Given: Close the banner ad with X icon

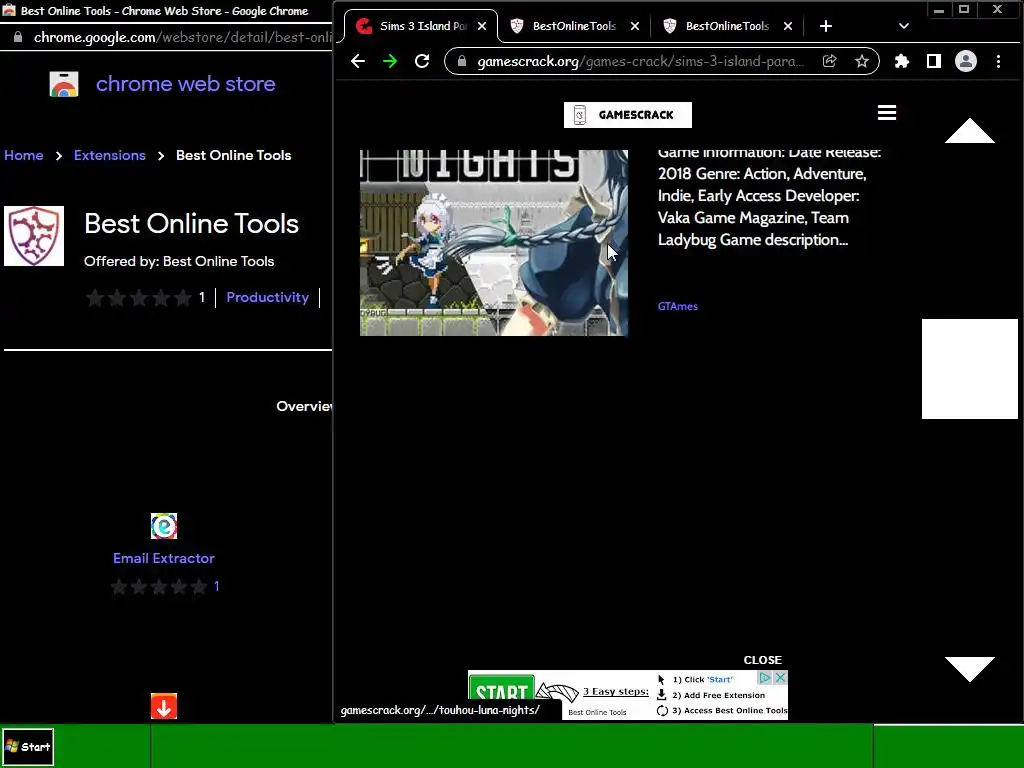Looking at the screenshot, I should (780, 678).
